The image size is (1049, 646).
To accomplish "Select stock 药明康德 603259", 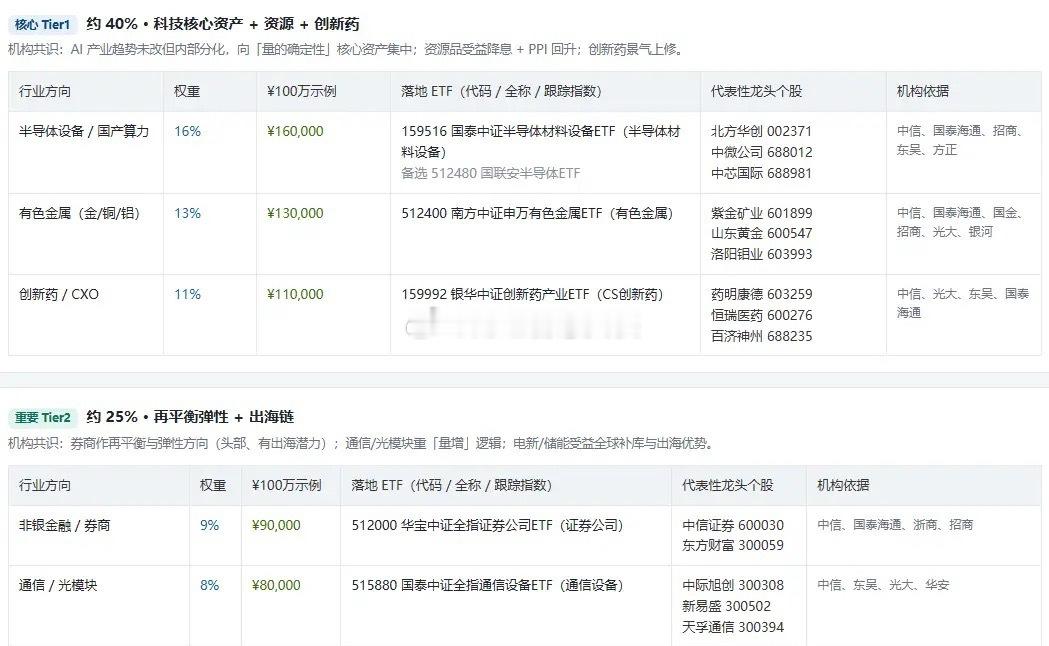I will (761, 294).
